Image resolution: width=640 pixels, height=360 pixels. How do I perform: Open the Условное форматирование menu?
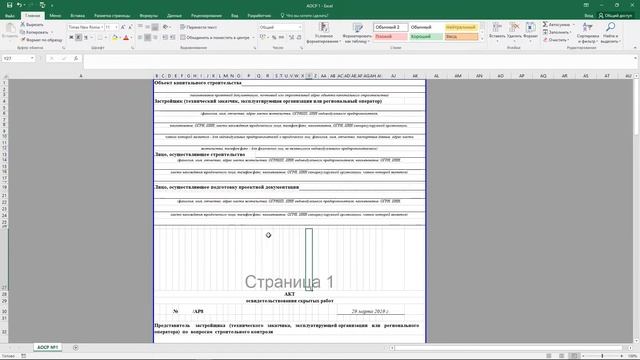(x=324, y=33)
